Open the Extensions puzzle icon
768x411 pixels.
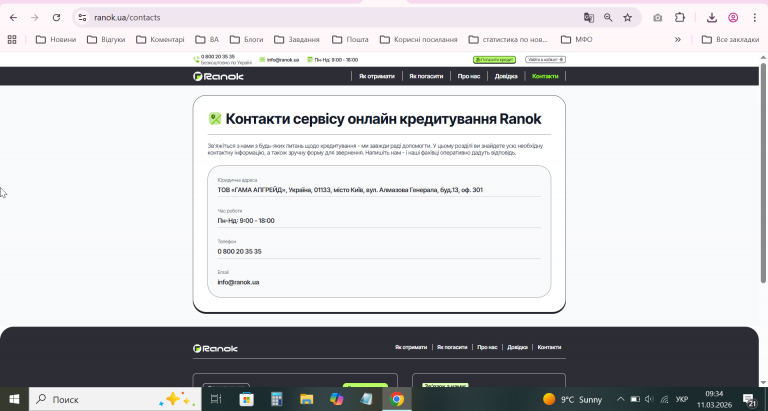tap(680, 18)
